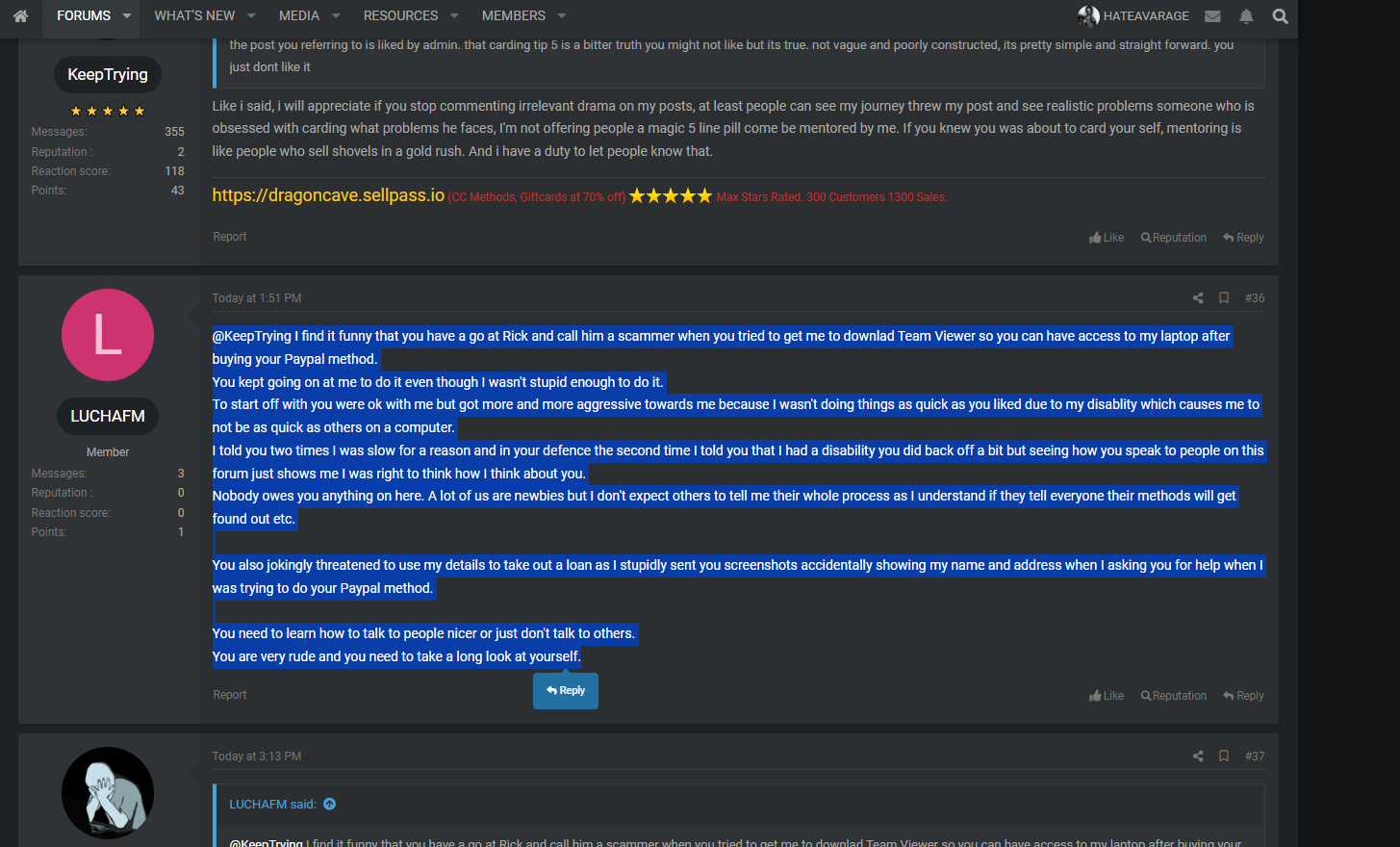Open the dragoncave.sellpass.io signature link
This screenshot has width=1400, height=847.
(328, 195)
